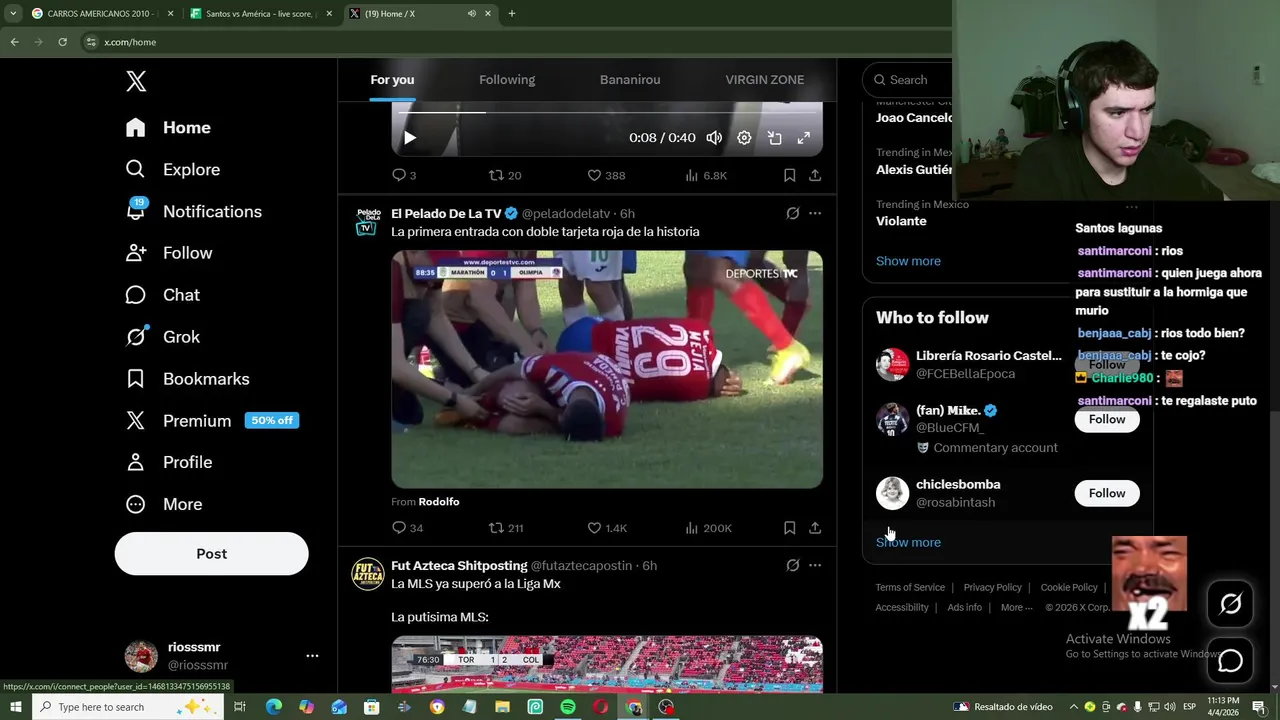Mute the video volume speaker
1280x720 pixels.
tap(714, 138)
